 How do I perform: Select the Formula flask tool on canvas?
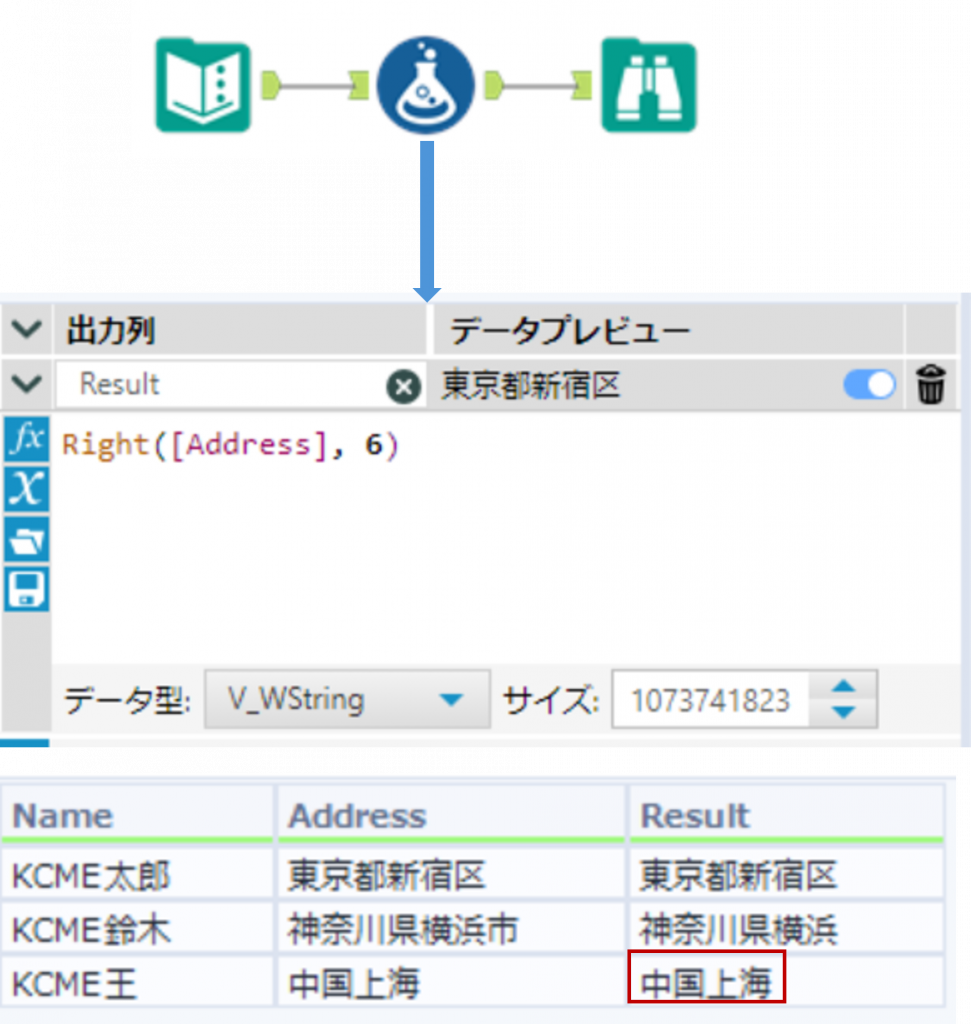tap(426, 86)
